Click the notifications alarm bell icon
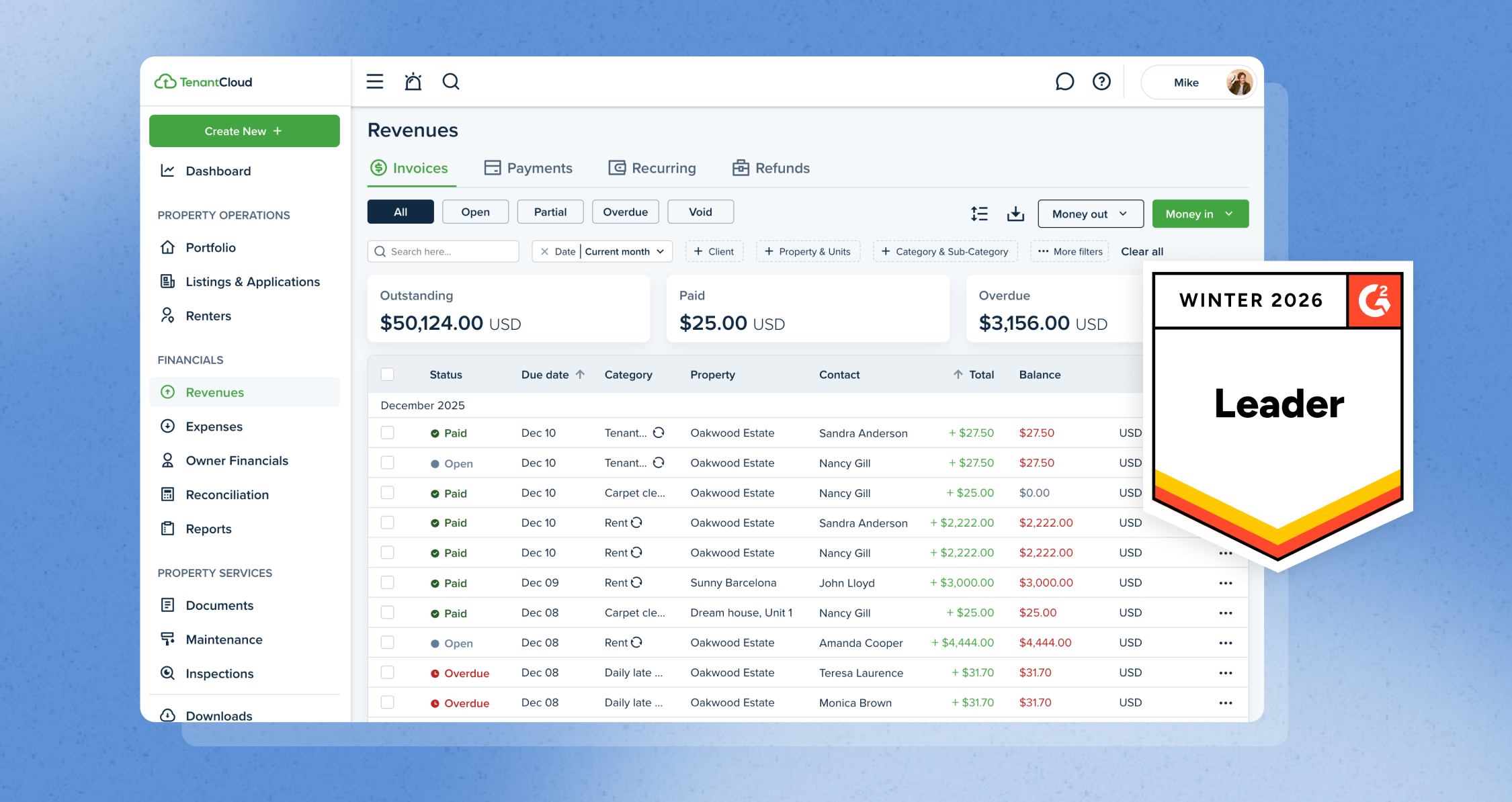 [413, 82]
